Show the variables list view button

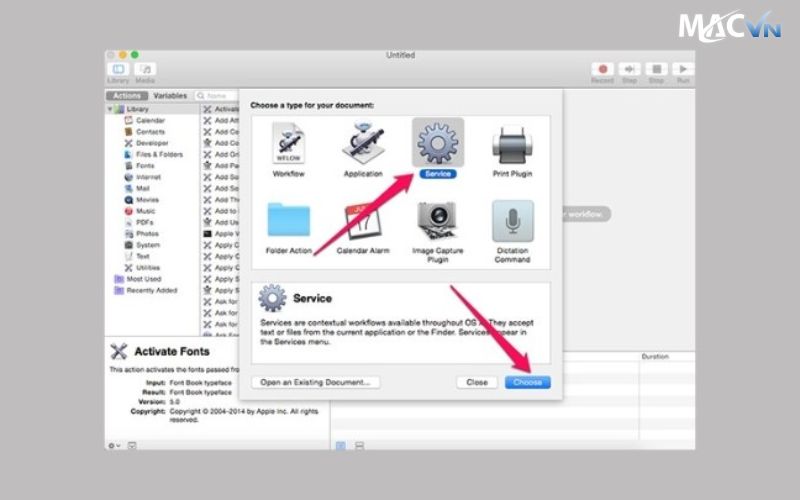coord(359,445)
